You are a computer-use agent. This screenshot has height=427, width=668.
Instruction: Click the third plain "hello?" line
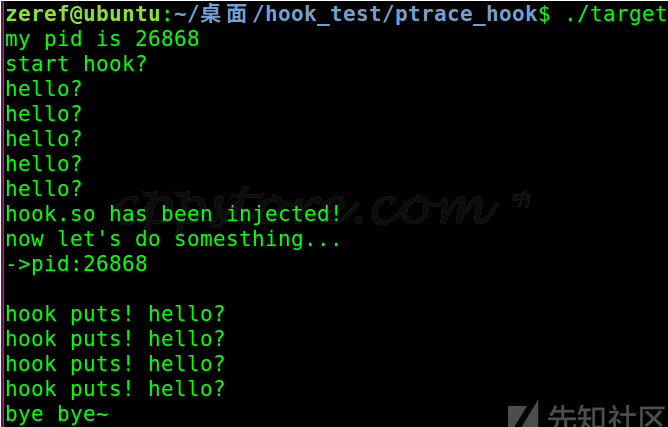click(x=44, y=139)
